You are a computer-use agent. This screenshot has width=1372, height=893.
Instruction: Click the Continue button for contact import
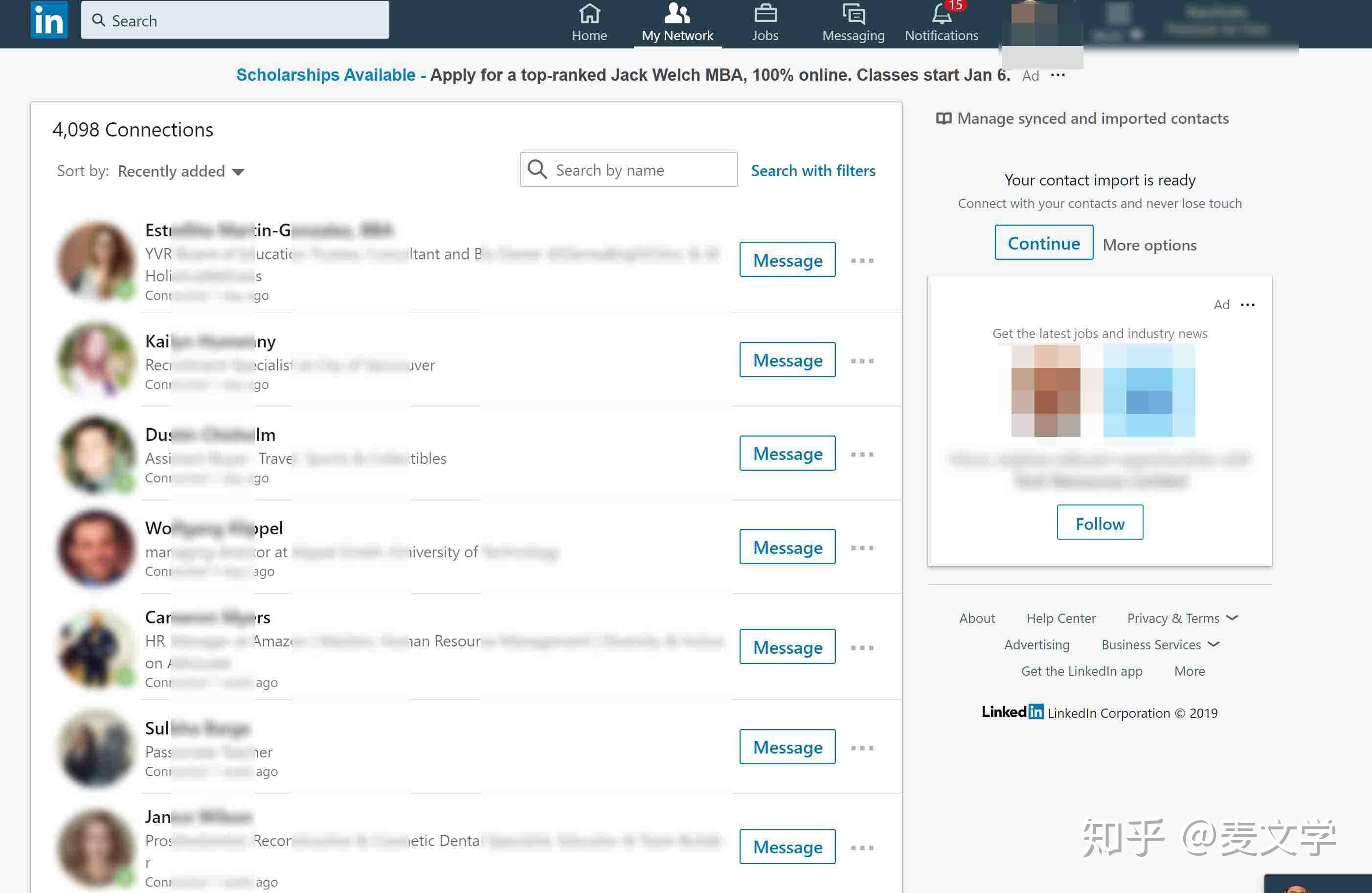click(1043, 242)
